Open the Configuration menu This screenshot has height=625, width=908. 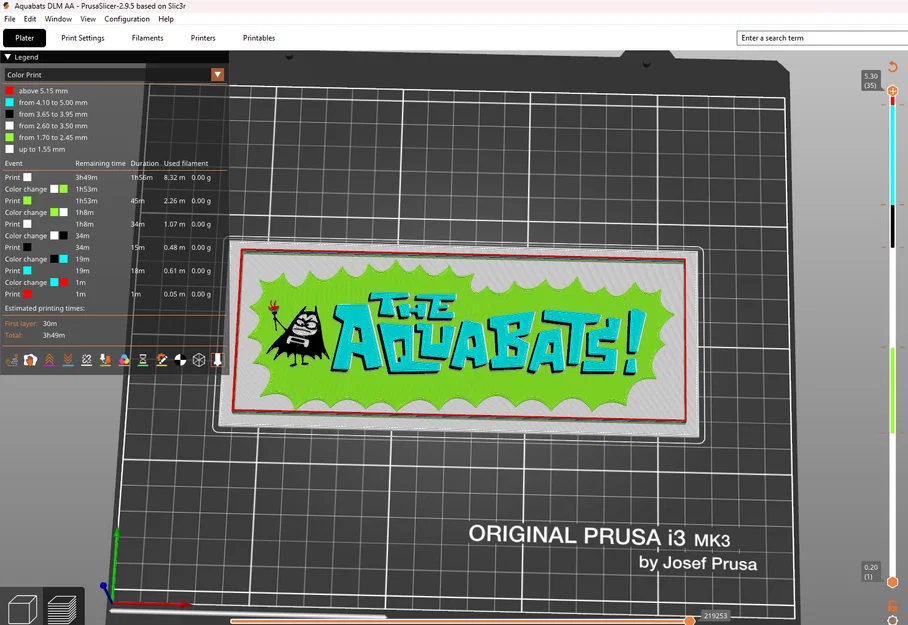(x=127, y=19)
